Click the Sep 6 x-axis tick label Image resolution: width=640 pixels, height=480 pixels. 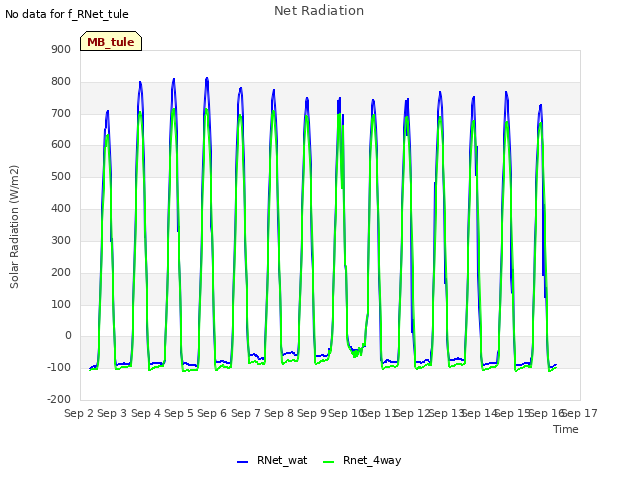click(x=212, y=413)
